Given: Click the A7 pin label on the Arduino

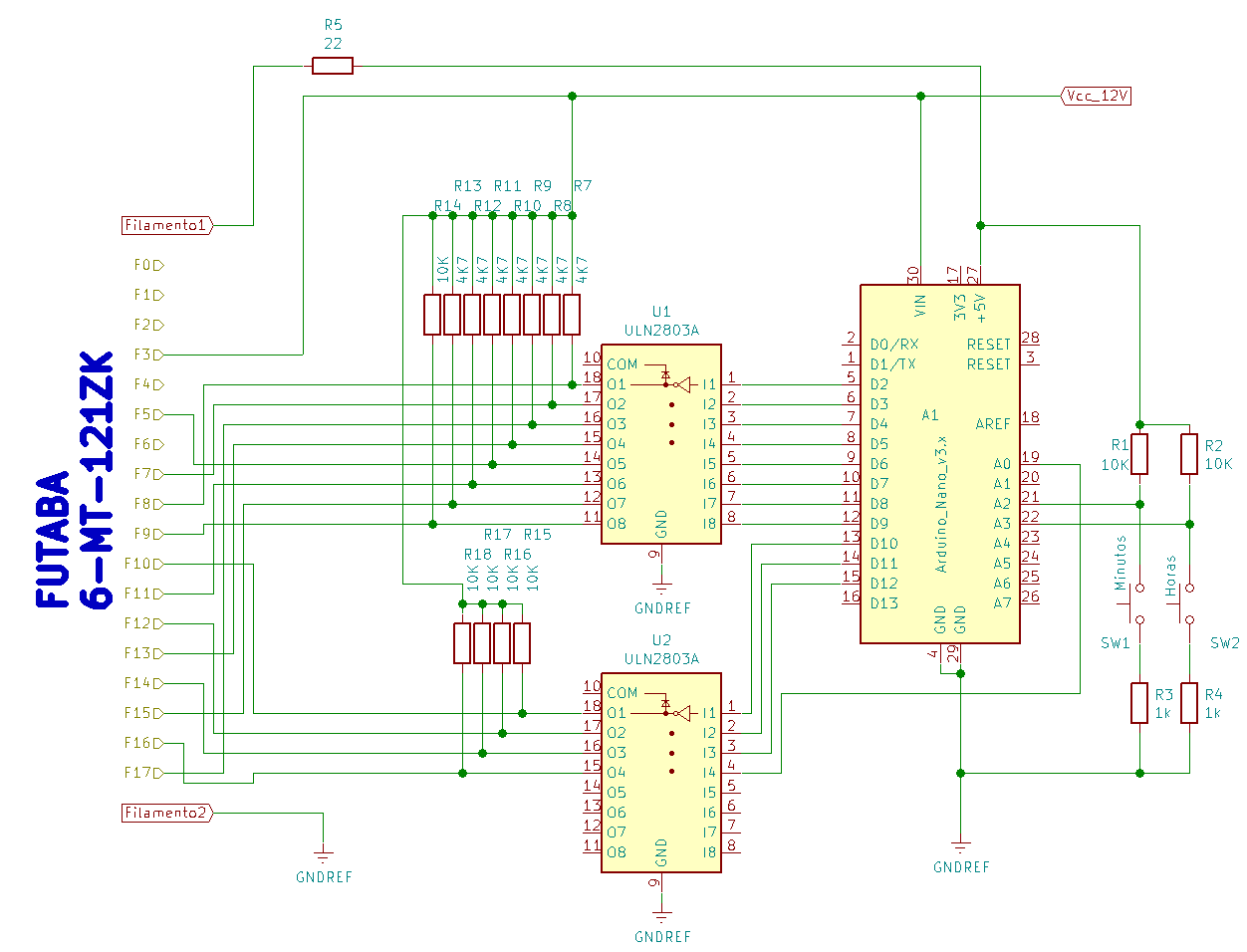Looking at the screenshot, I should tap(1002, 603).
